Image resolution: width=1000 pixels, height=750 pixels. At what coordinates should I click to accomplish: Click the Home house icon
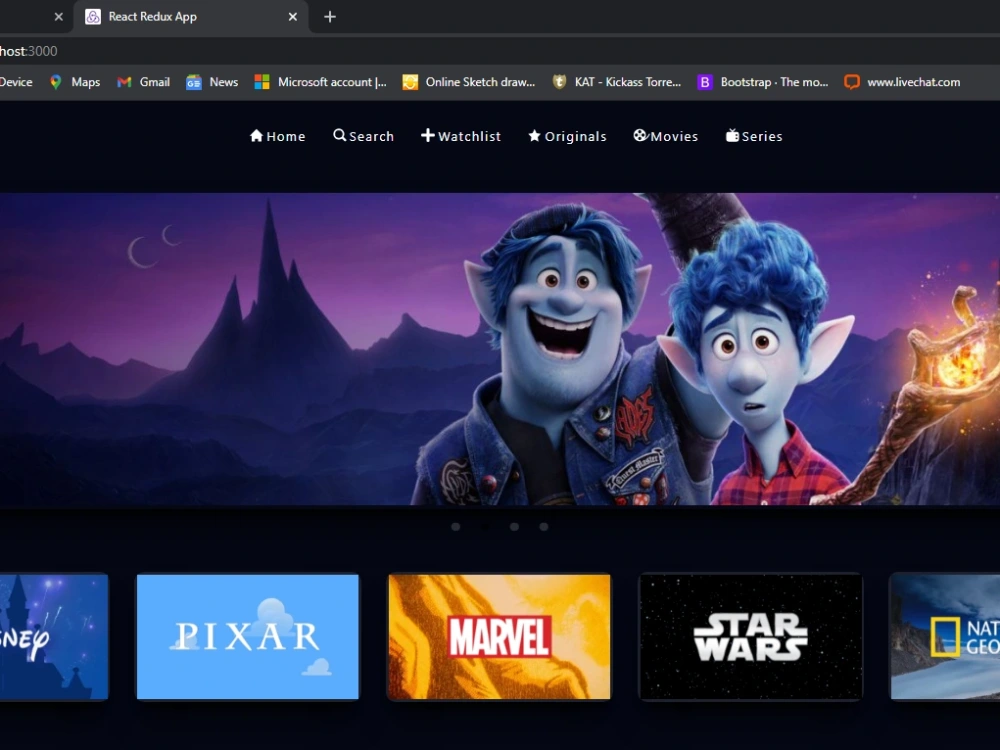point(256,135)
